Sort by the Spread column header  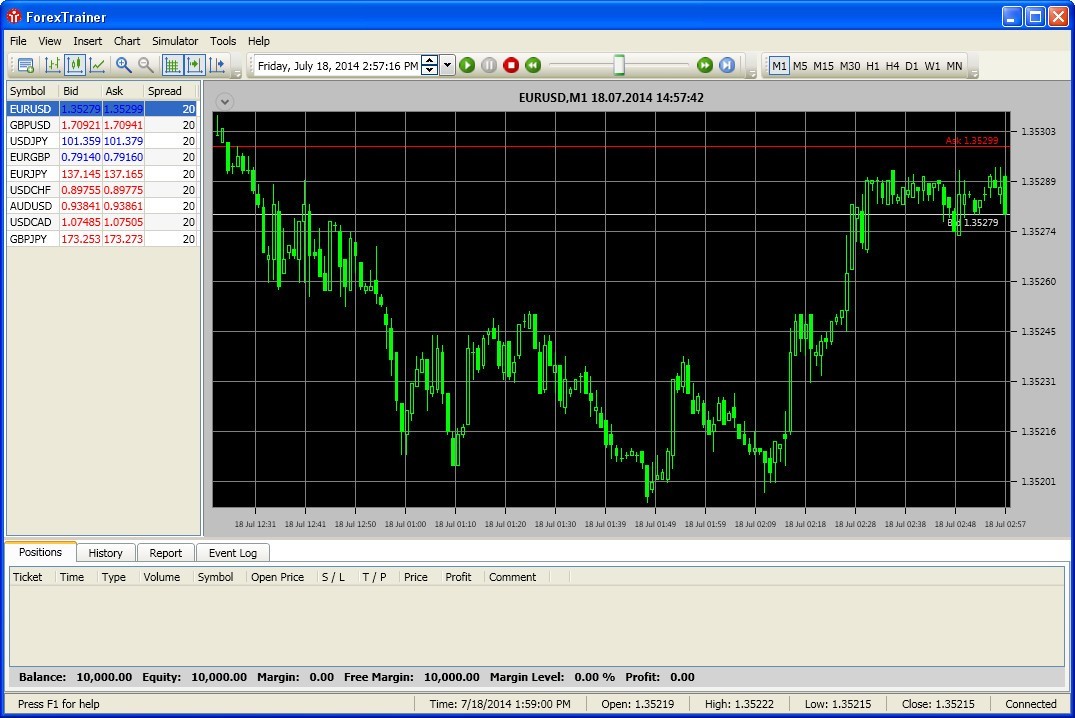tap(170, 91)
